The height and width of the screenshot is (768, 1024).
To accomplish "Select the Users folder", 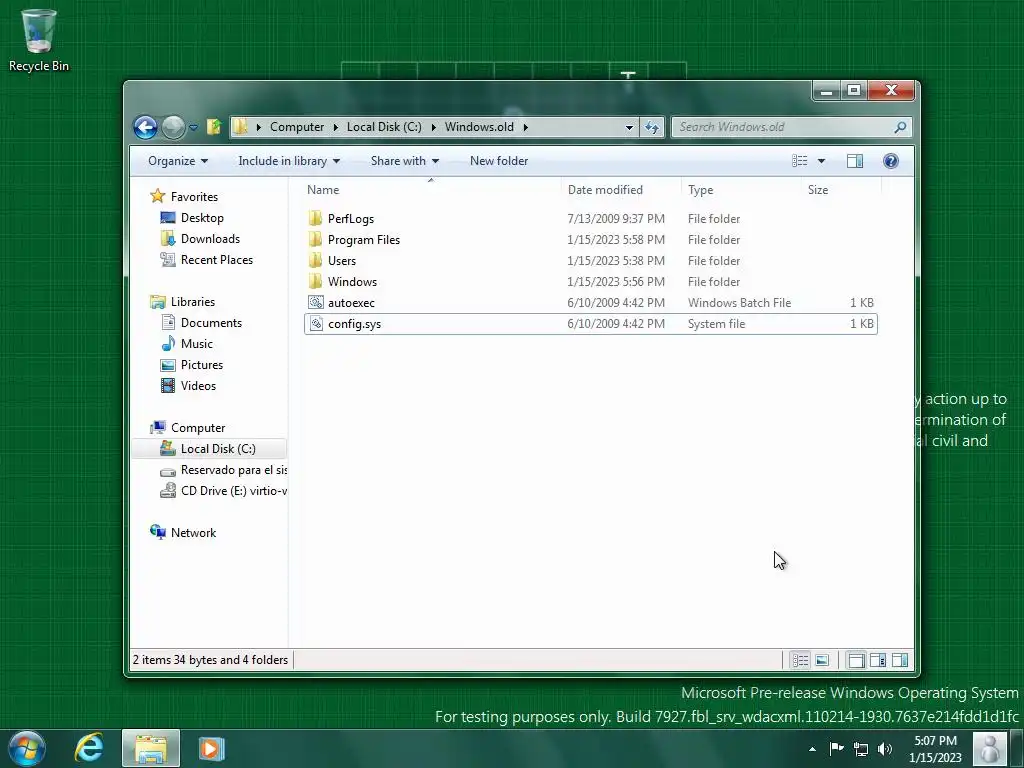I will 590,261.
